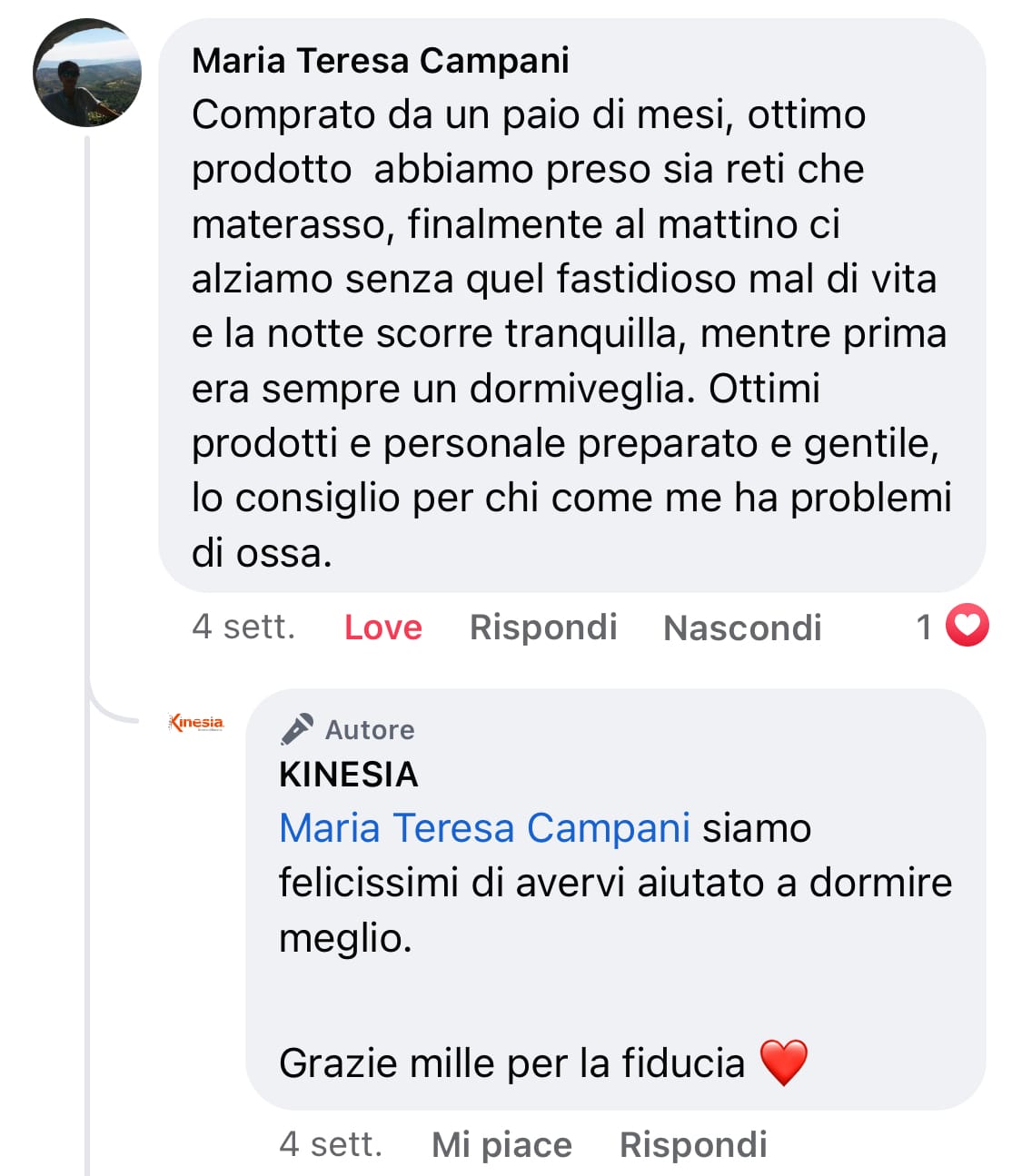Click the Autore label
The width and height of the screenshot is (1022, 1176).
(x=370, y=730)
